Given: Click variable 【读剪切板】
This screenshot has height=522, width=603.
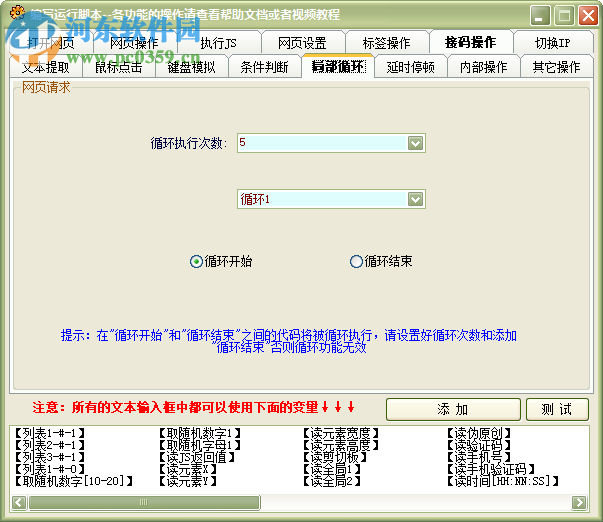Looking at the screenshot, I should (x=335, y=457).
